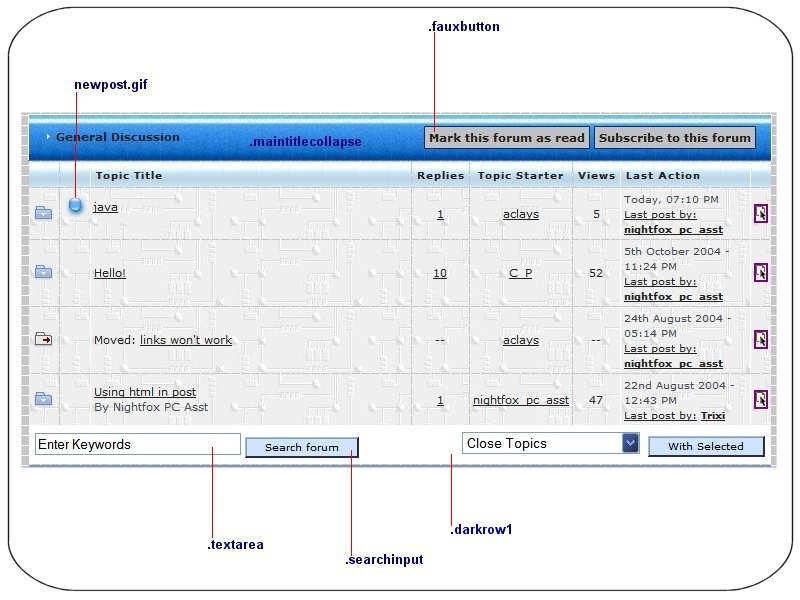Focus the Enter Keywords search field
The height and width of the screenshot is (600, 800).
tap(138, 444)
